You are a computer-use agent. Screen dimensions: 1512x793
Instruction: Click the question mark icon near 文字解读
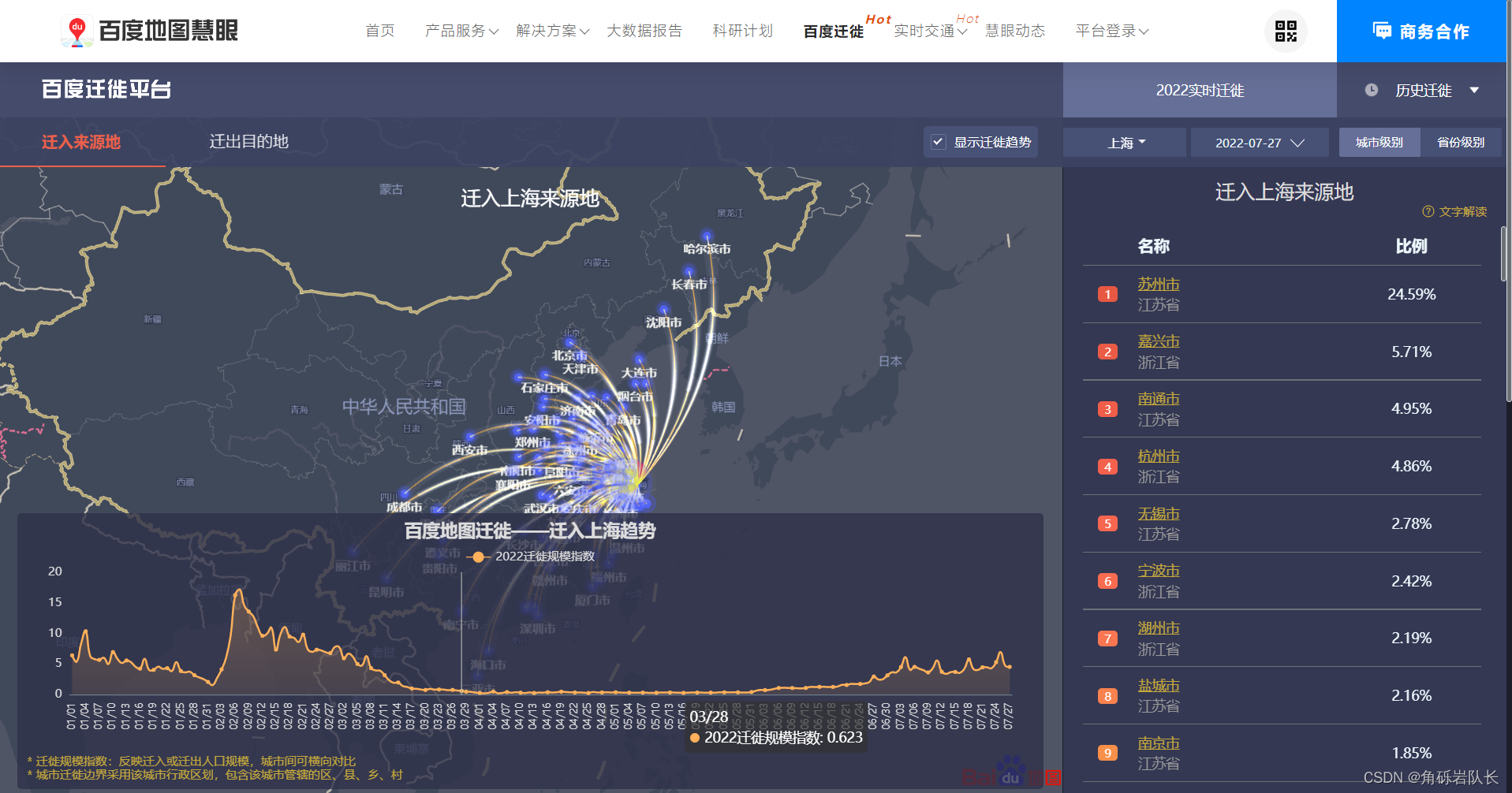click(1428, 211)
